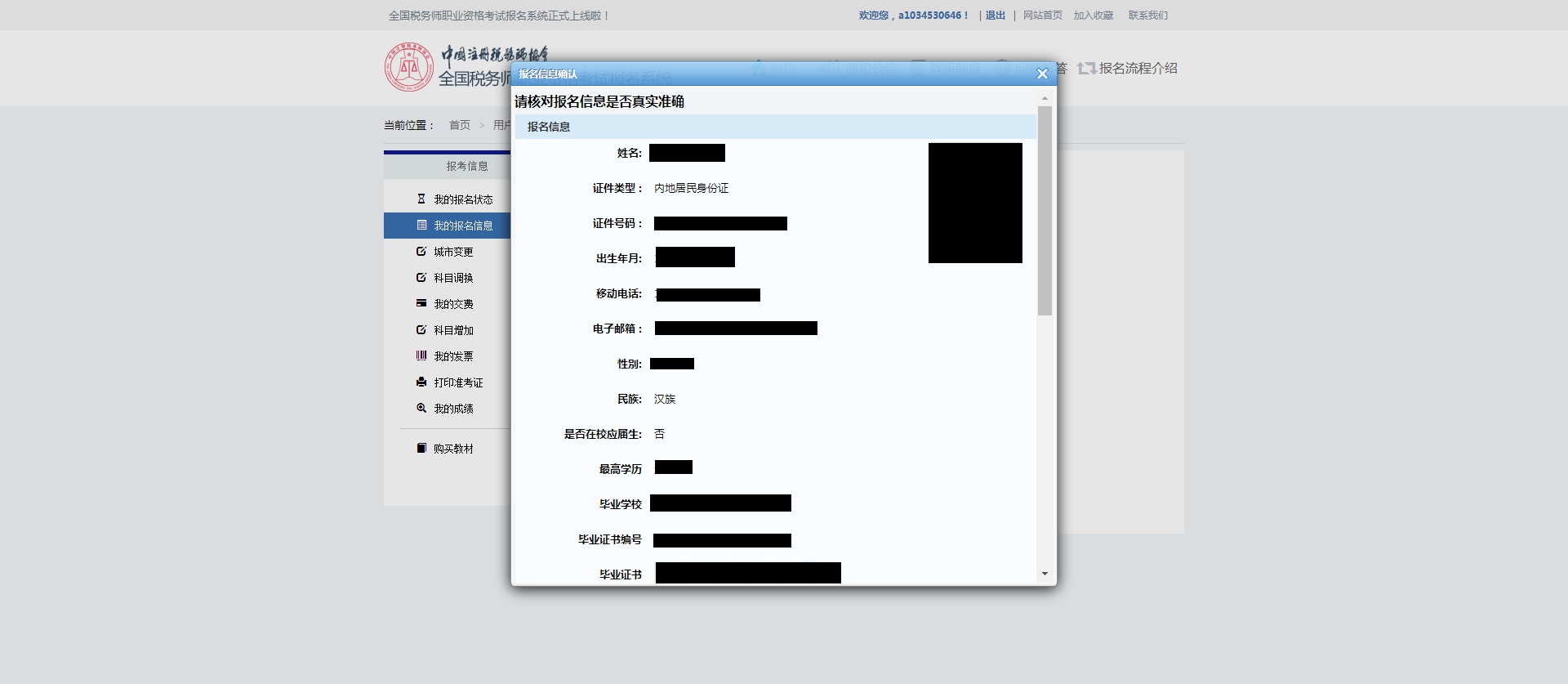The image size is (1568, 684).
Task: Click the barcode icon beside 我的发票
Action: 421,355
